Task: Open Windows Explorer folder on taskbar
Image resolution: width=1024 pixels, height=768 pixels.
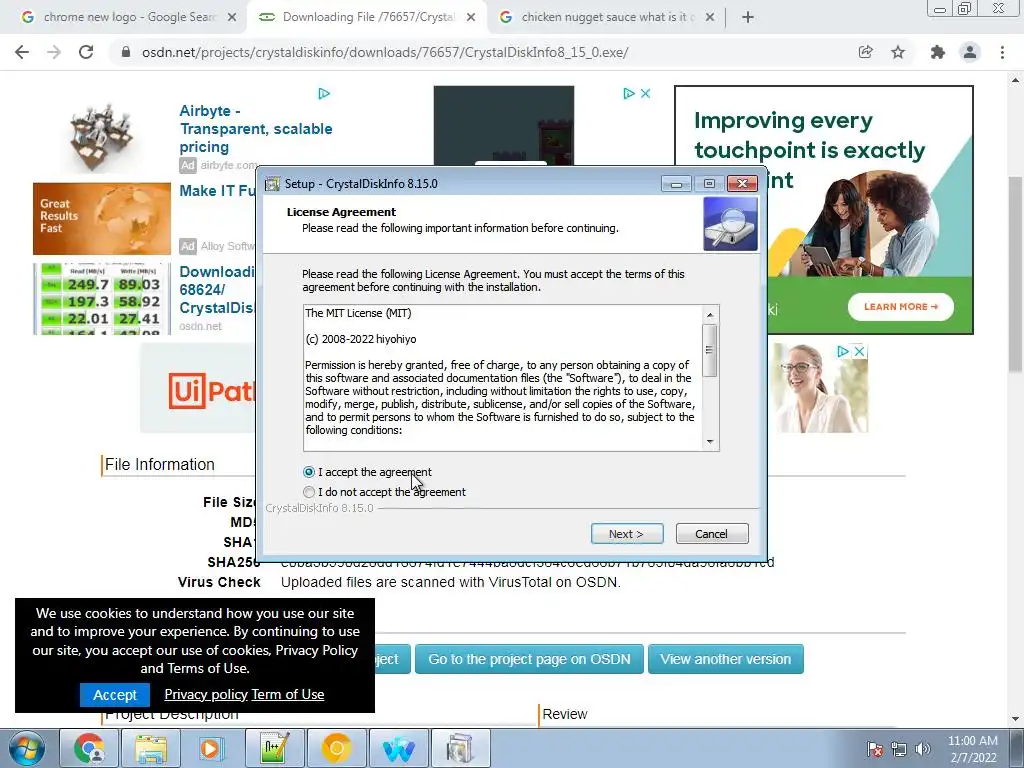Action: coord(151,748)
